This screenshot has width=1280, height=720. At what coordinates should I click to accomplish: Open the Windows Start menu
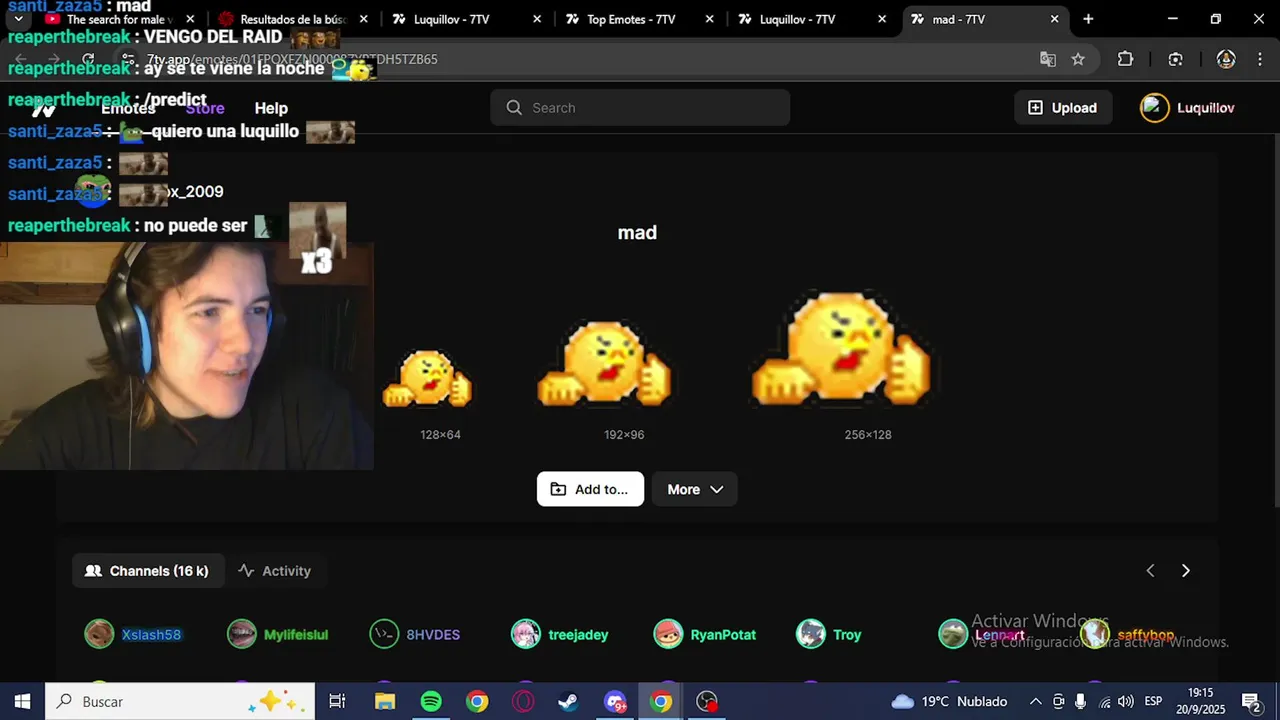pyautogui.click(x=22, y=702)
